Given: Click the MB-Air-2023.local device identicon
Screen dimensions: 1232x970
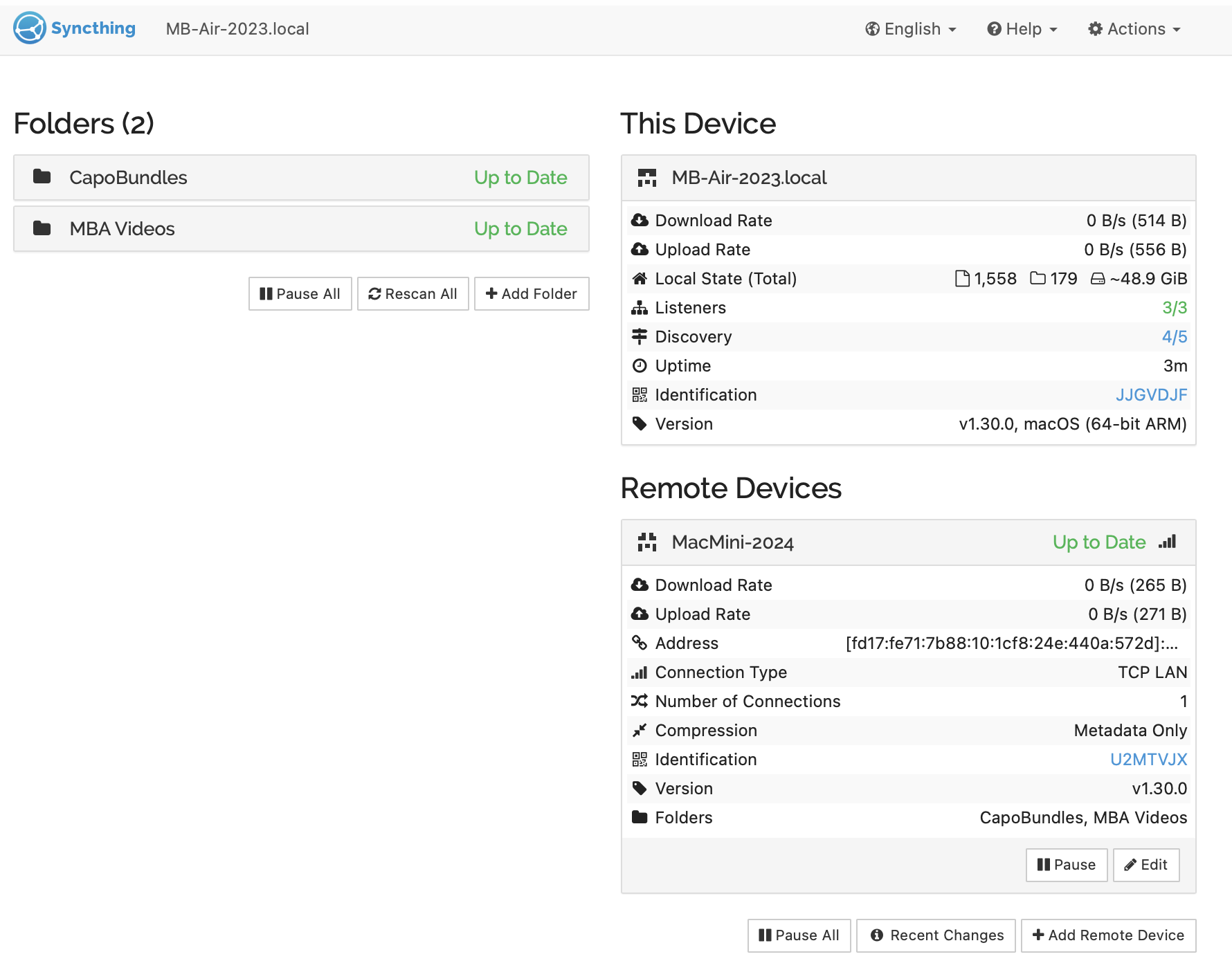Looking at the screenshot, I should coord(647,178).
